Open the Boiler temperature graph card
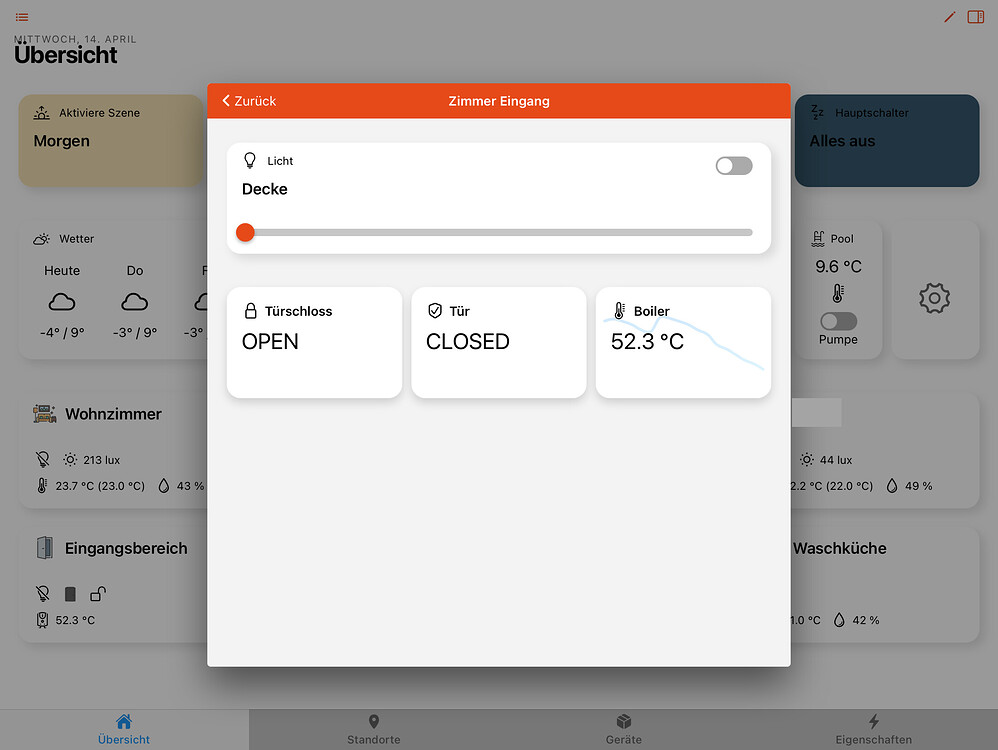 pos(683,342)
